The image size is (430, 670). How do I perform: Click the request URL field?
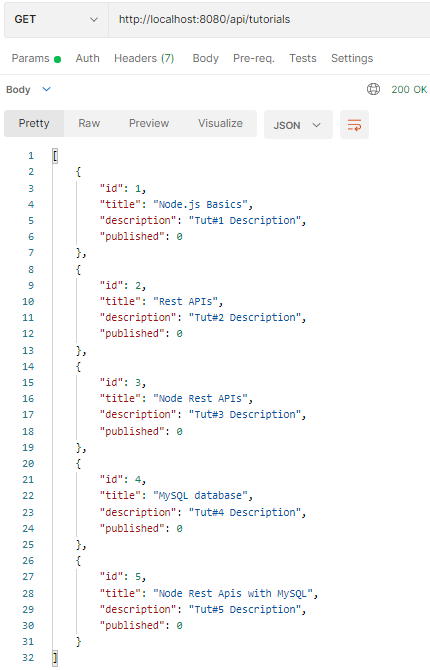(269, 20)
